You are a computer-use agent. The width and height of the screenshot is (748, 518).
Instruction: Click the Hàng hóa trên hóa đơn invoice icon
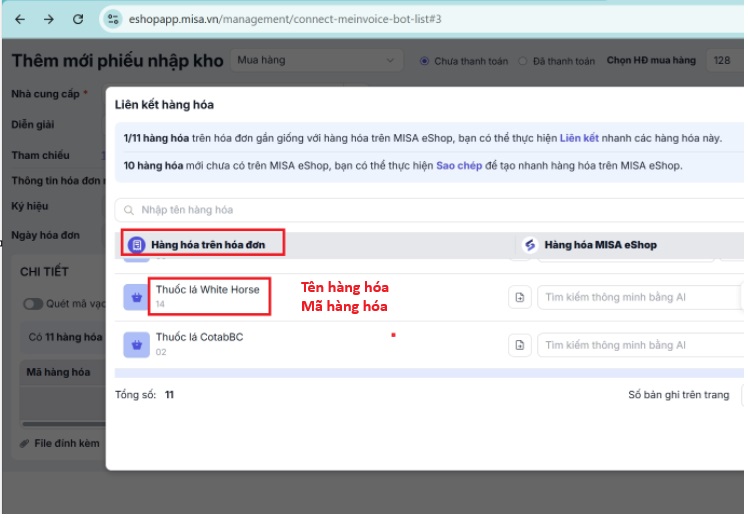[x=136, y=245]
